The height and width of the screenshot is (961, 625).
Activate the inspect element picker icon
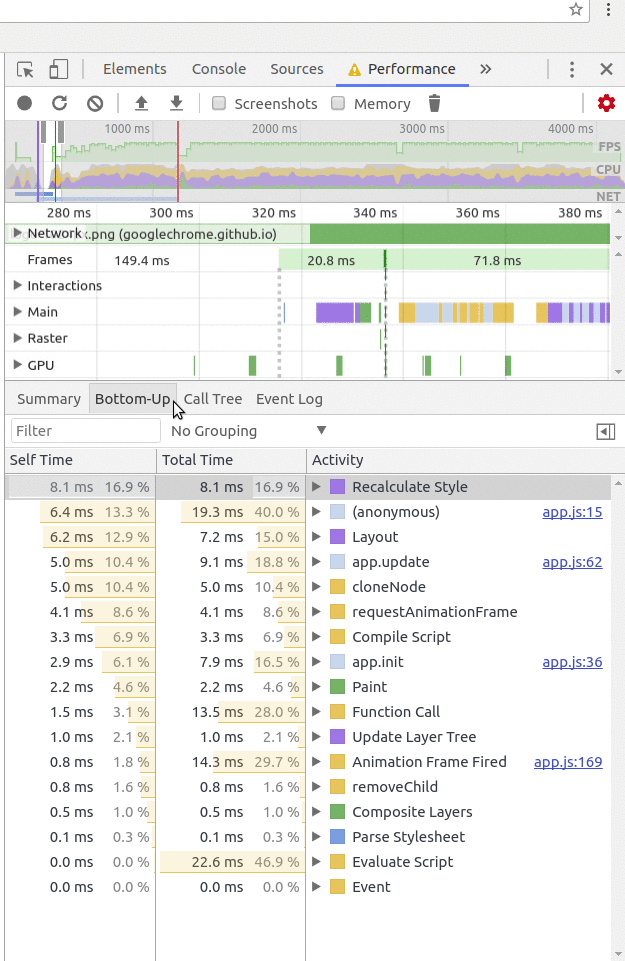(x=26, y=69)
